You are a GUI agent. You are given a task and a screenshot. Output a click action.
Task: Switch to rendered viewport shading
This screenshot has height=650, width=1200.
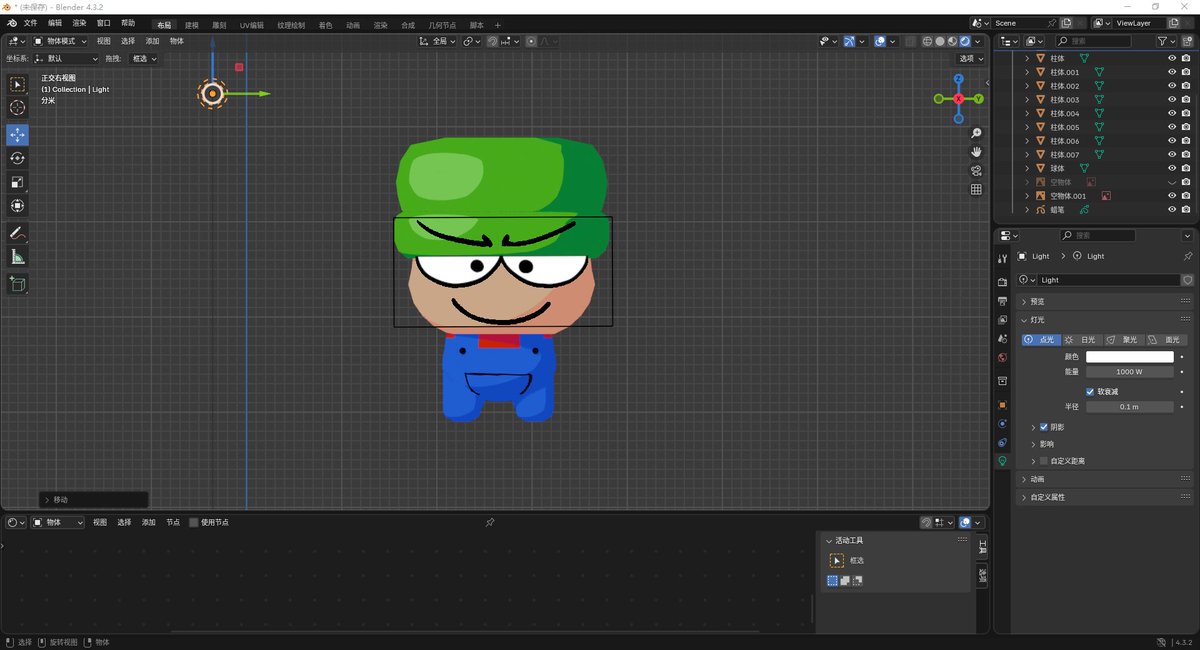tap(965, 41)
